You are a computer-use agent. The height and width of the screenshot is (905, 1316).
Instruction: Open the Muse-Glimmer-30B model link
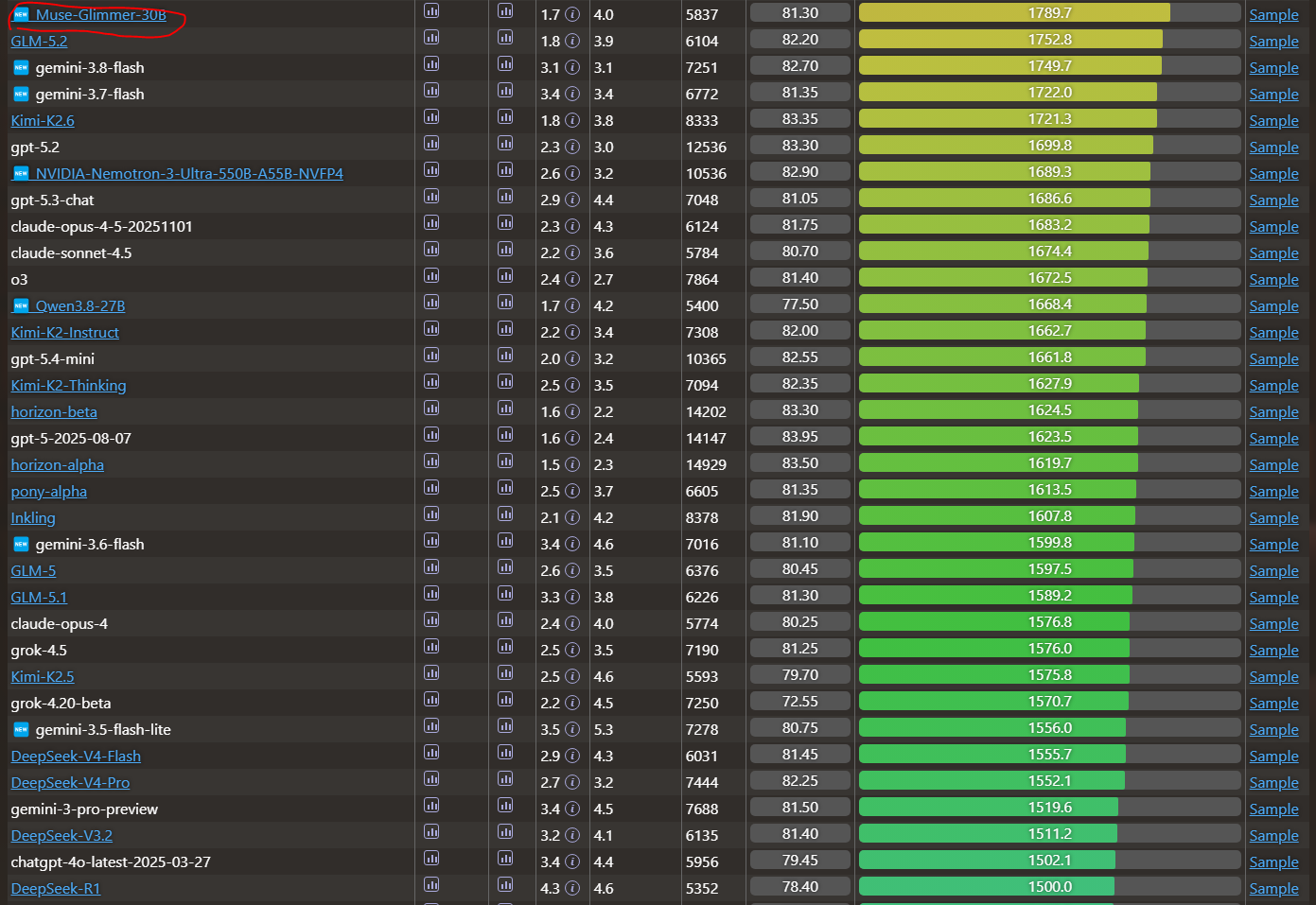click(x=100, y=15)
